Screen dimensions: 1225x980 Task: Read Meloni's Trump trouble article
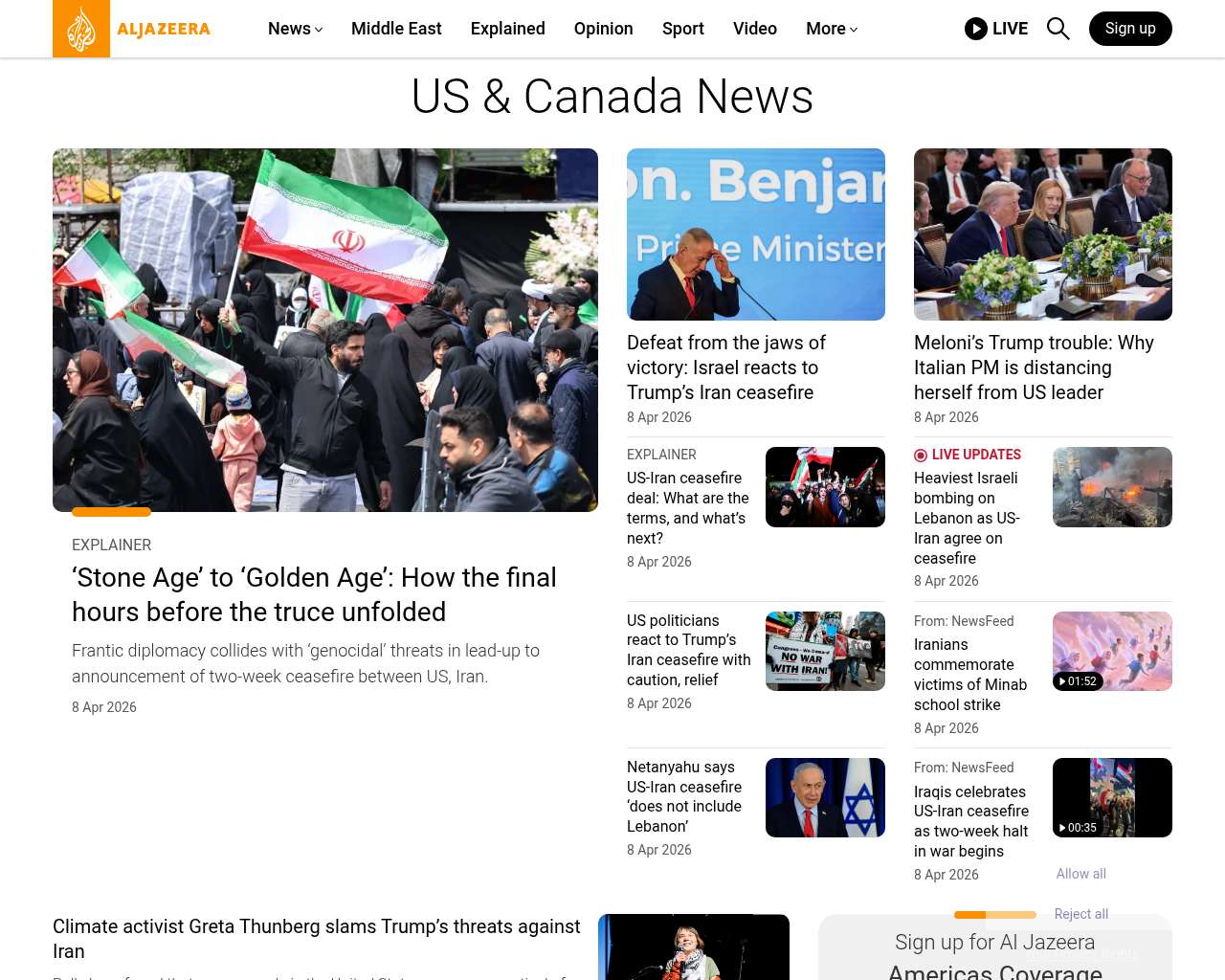click(x=1034, y=367)
